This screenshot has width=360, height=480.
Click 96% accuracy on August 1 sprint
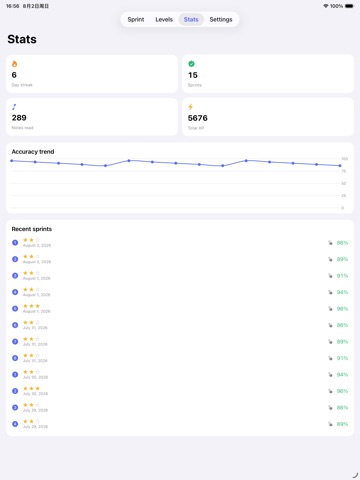(x=342, y=309)
